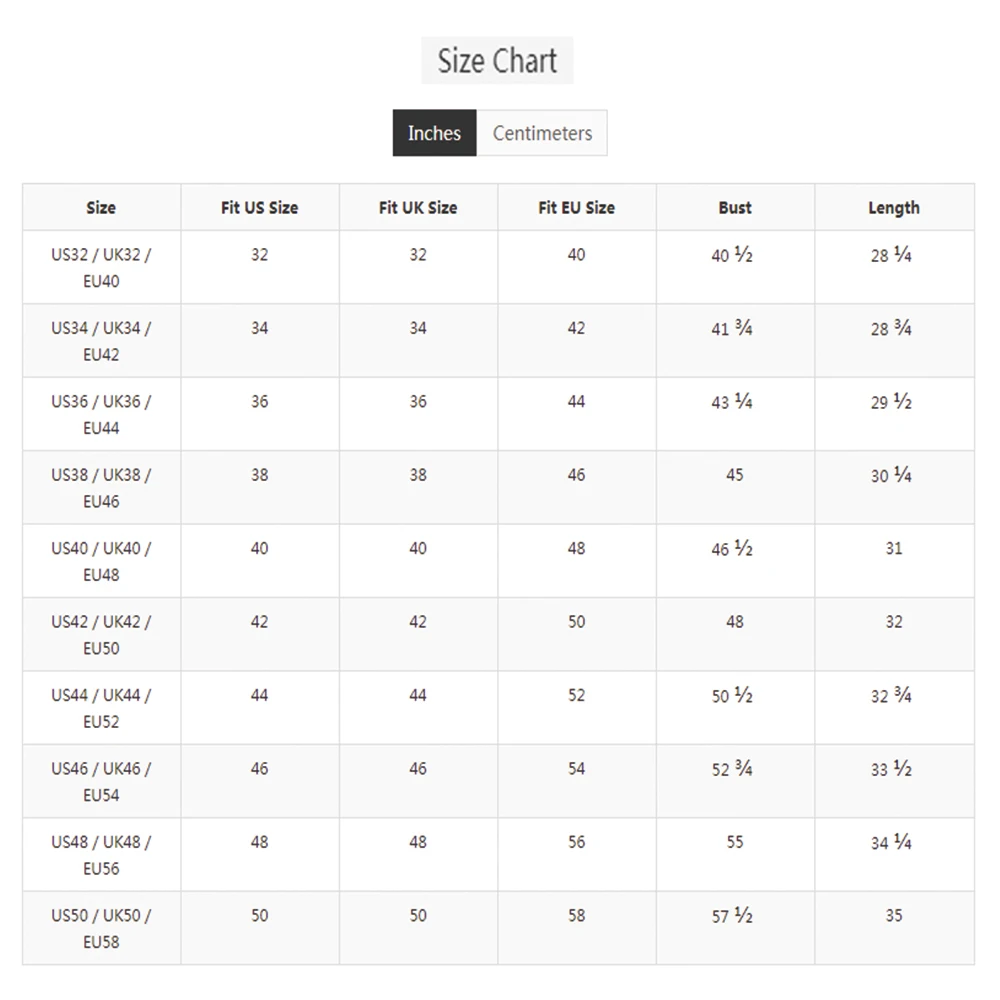Select the US32 / UK32 / EU40 row label
Viewport: 1000px width, 1000px height.
pos(101,267)
